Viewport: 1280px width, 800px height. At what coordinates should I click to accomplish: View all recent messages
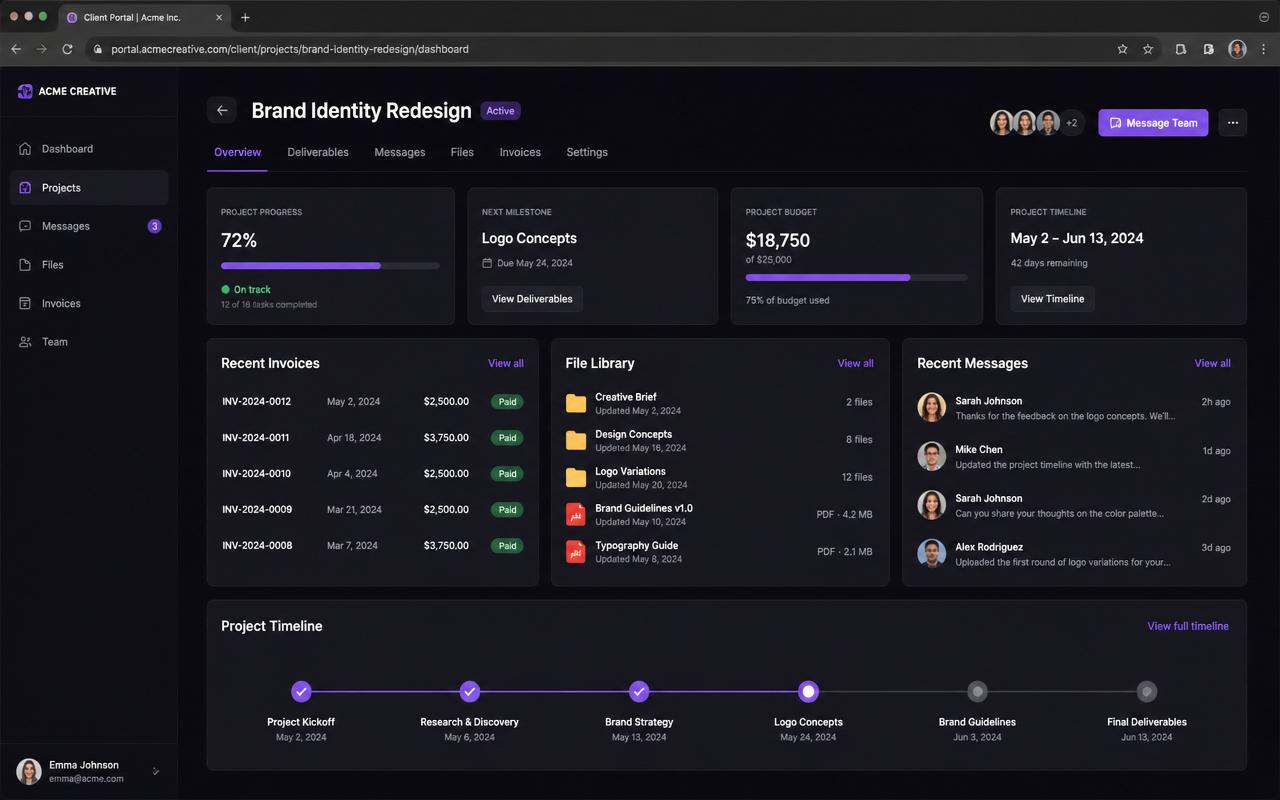click(x=1213, y=363)
